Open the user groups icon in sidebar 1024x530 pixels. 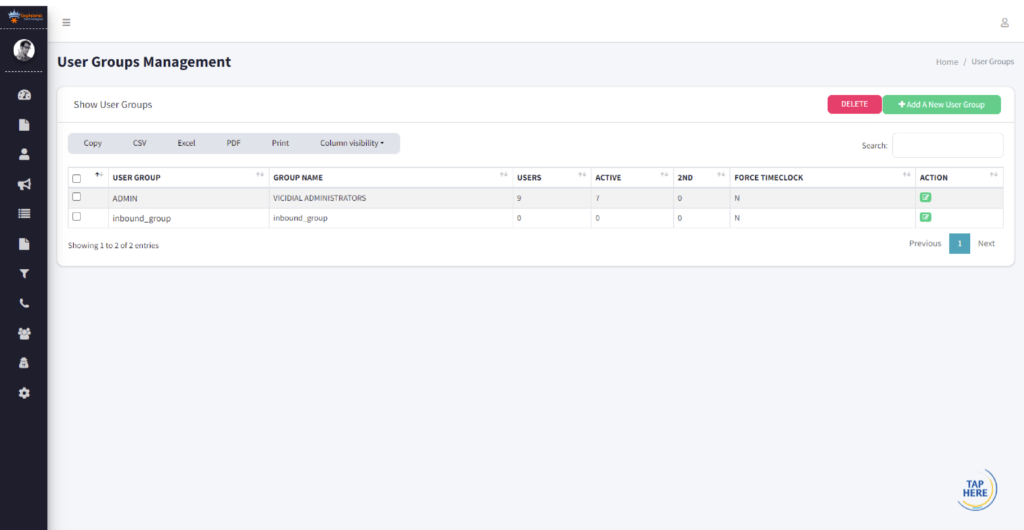[24, 333]
